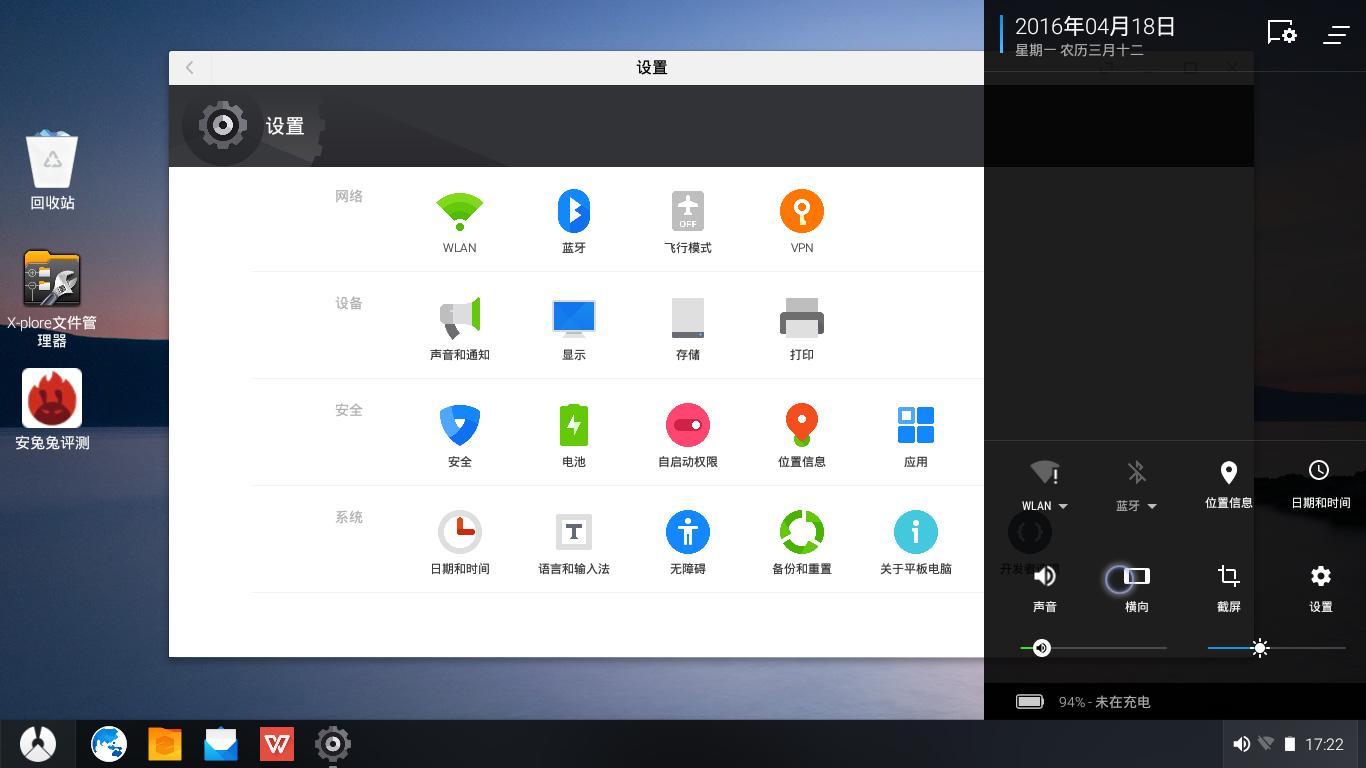The height and width of the screenshot is (768, 1366).
Task: Open Security (安全) shield icon
Action: click(x=460, y=425)
